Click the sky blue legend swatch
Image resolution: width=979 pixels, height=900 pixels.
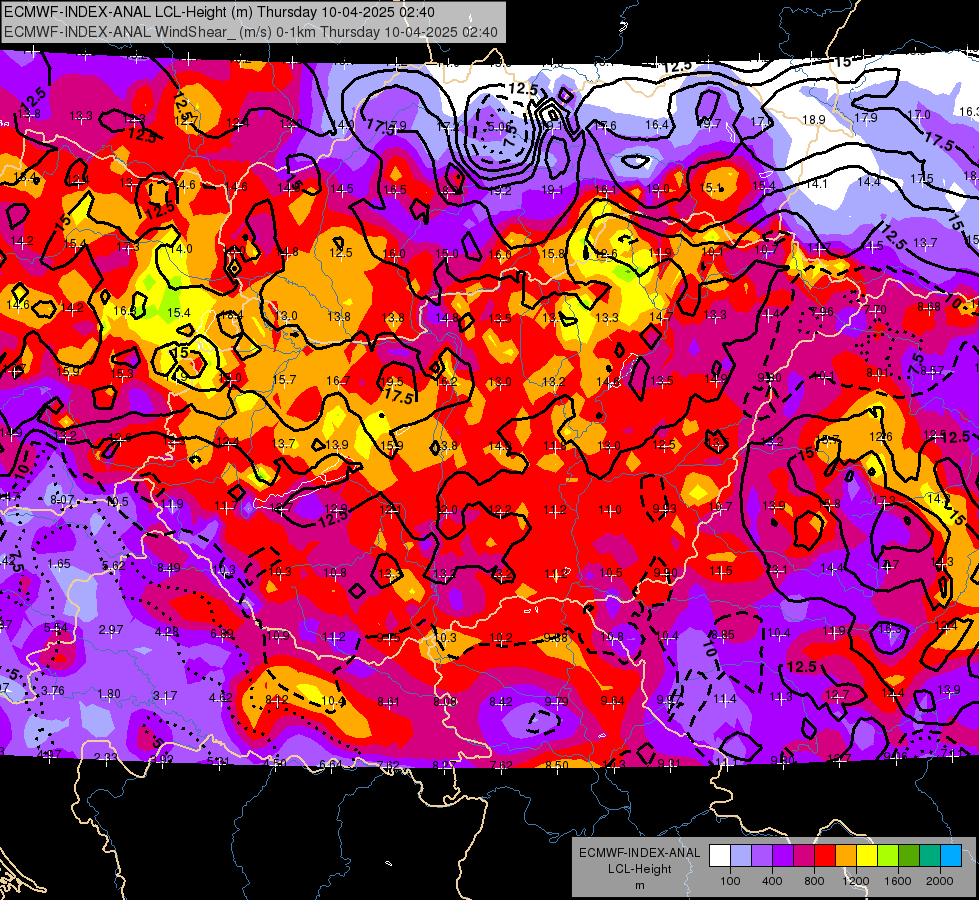(951, 855)
